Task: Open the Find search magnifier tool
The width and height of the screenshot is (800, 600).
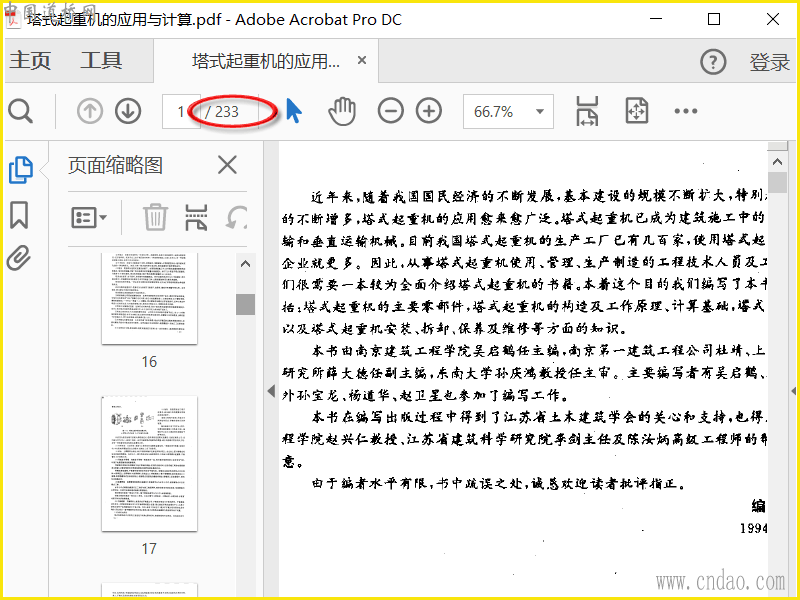Action: coord(20,111)
